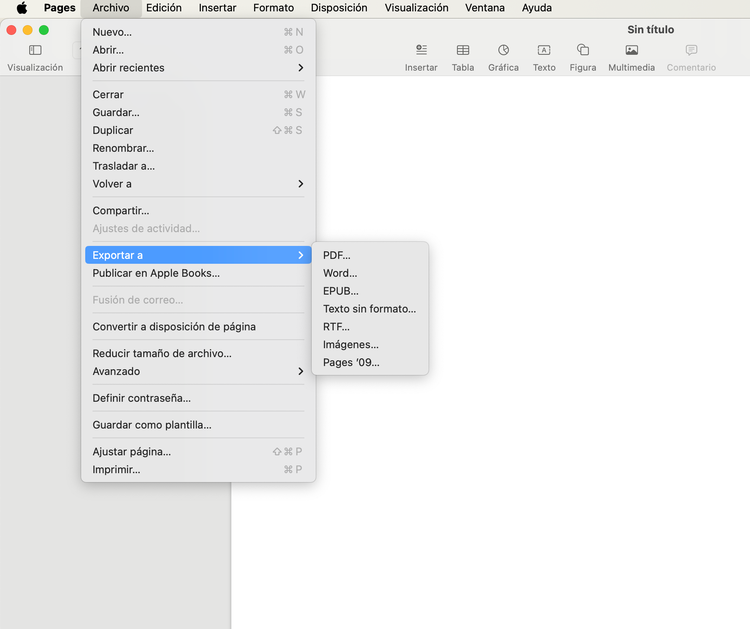Viewport: 750px width, 629px height.
Task: Select Ajustar página... menu item
Action: click(198, 452)
